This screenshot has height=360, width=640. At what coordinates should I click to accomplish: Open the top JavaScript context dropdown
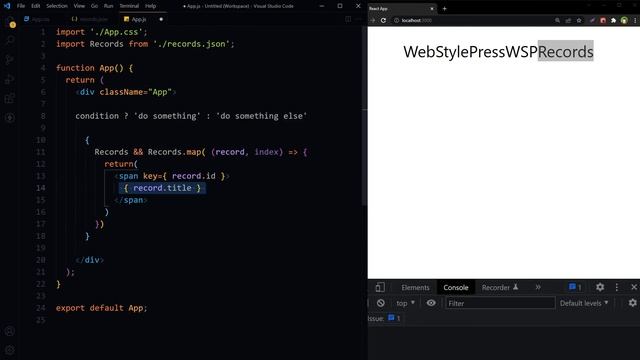tap(405, 303)
